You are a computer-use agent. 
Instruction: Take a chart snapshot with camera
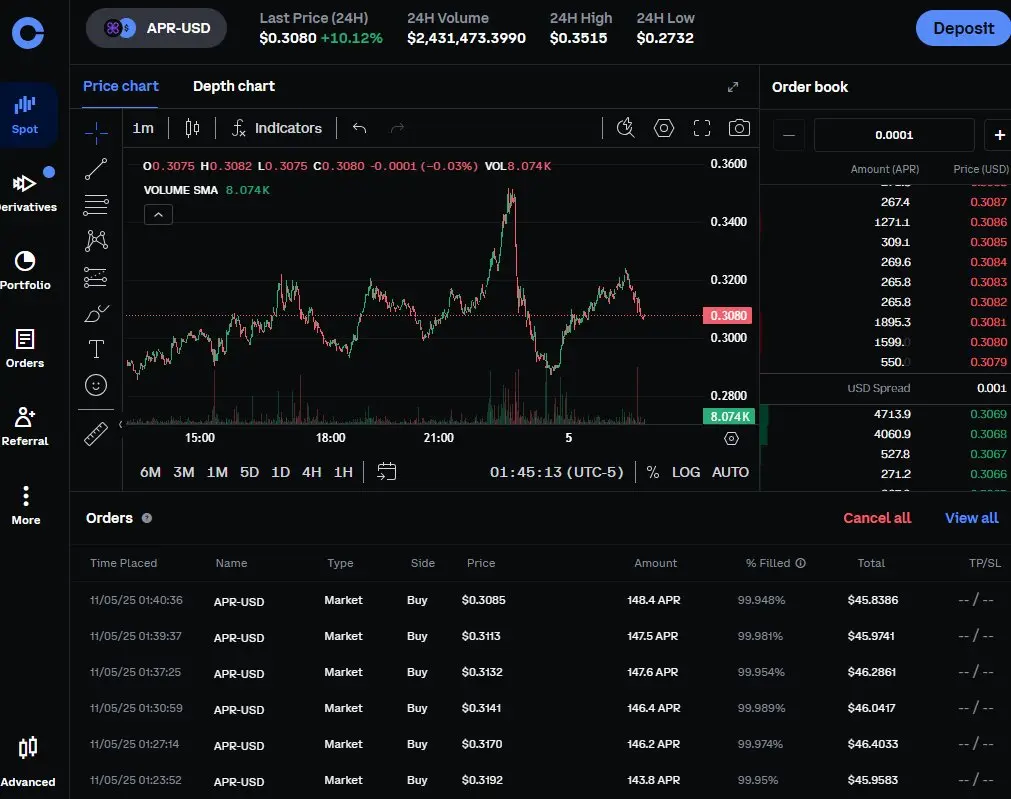tap(739, 128)
